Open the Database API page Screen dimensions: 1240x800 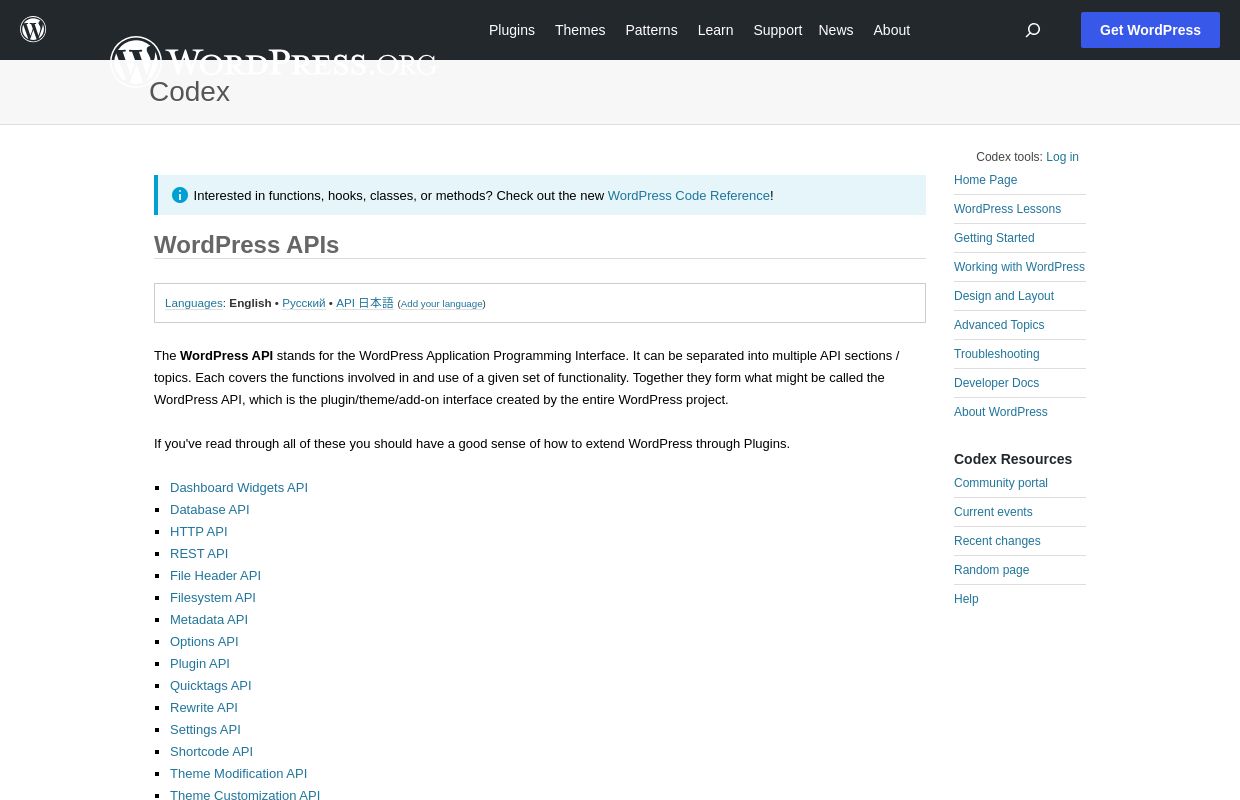tap(210, 510)
